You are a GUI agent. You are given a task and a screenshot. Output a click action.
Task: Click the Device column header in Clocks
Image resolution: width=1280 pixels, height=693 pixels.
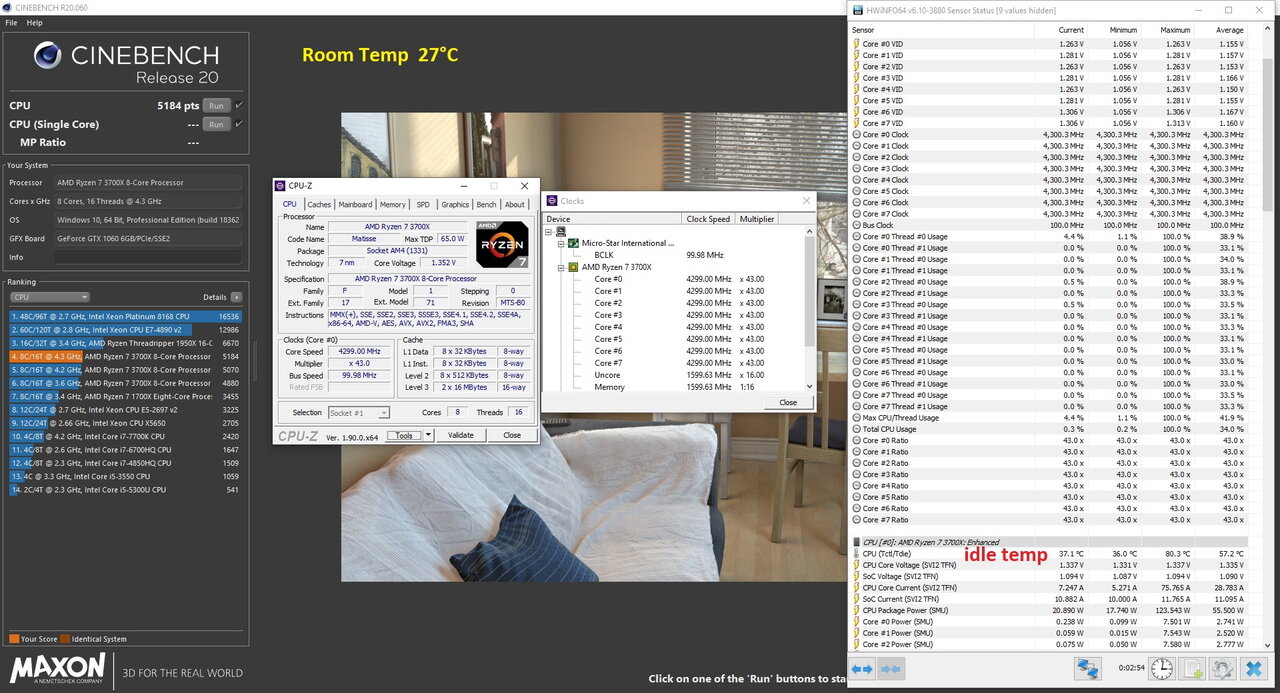click(613, 219)
